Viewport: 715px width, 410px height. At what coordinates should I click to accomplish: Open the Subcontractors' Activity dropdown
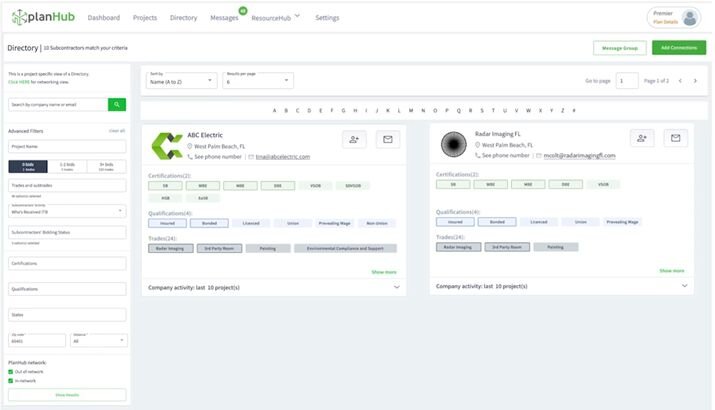click(x=67, y=211)
